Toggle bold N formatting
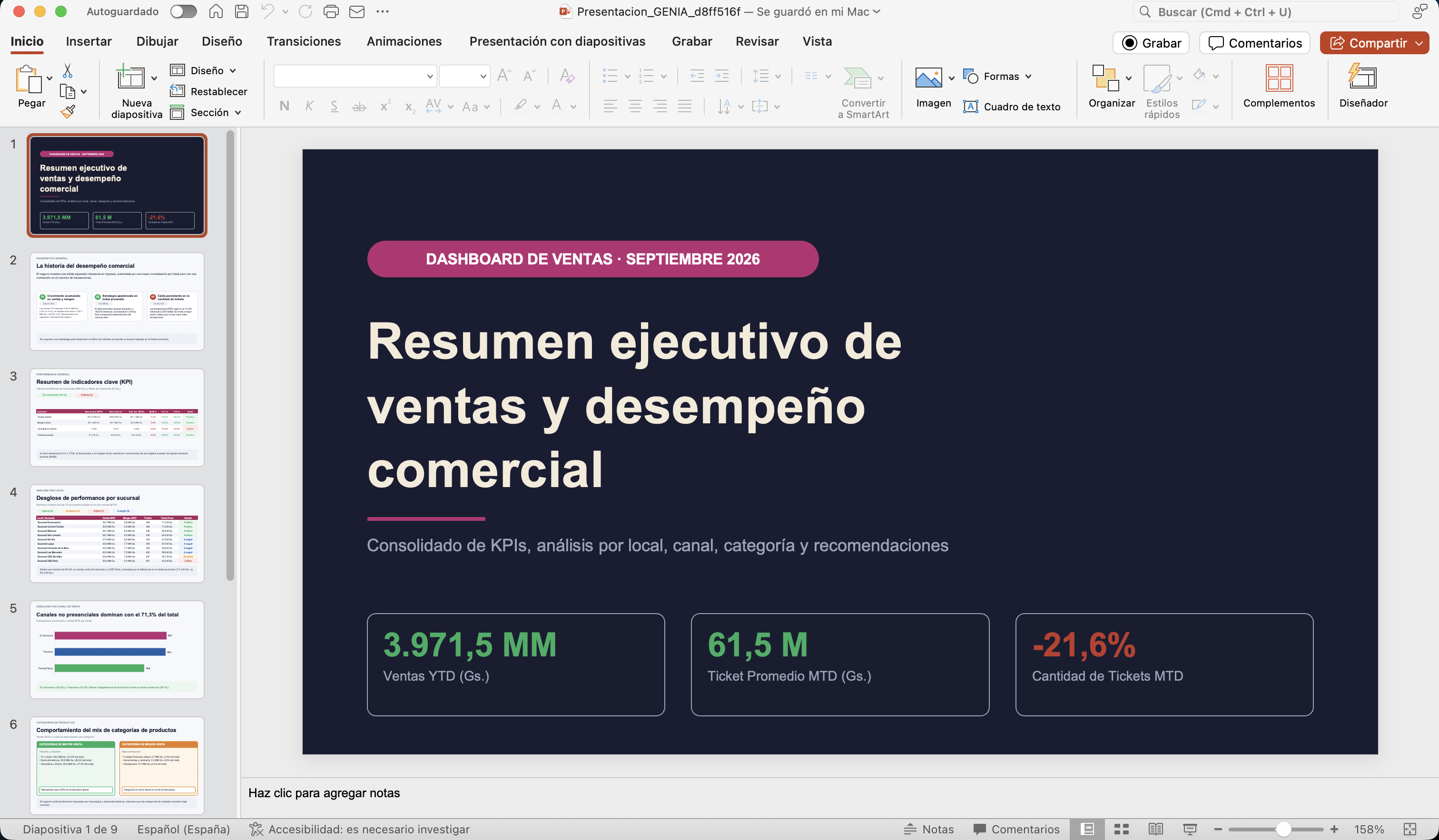 point(285,106)
